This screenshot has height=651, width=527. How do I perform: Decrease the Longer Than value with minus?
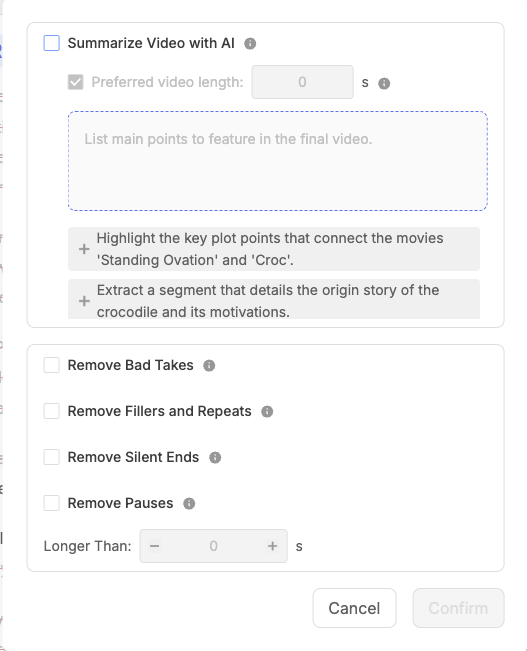[154, 546]
